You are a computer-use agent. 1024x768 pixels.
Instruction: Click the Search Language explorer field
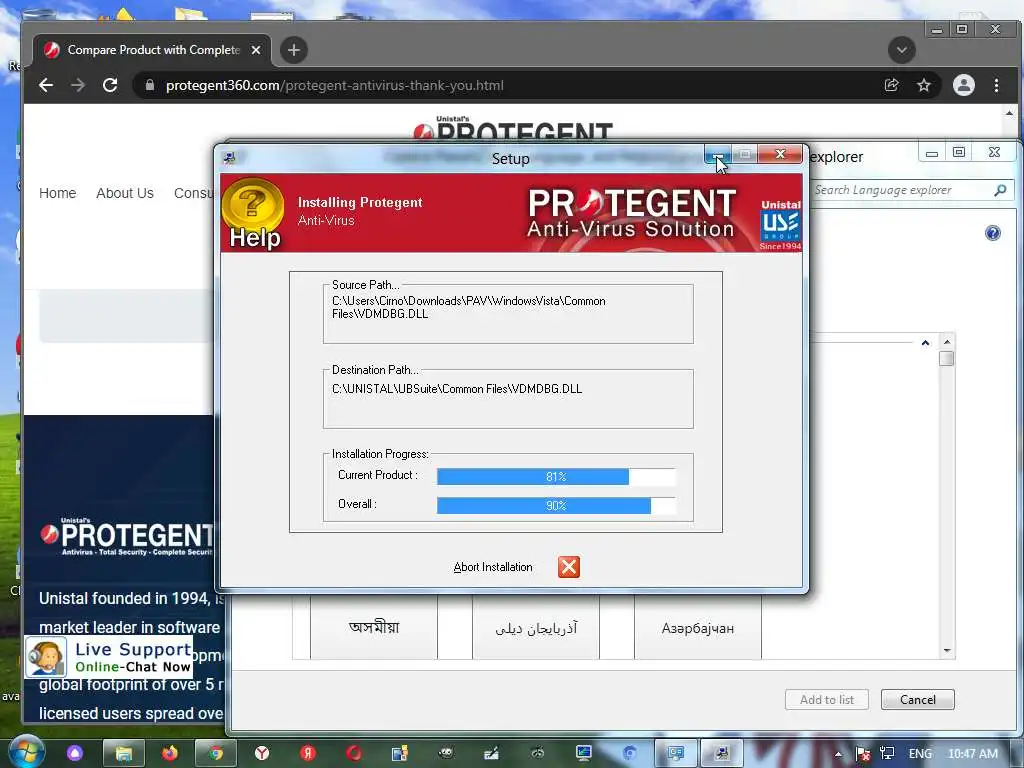click(x=901, y=190)
